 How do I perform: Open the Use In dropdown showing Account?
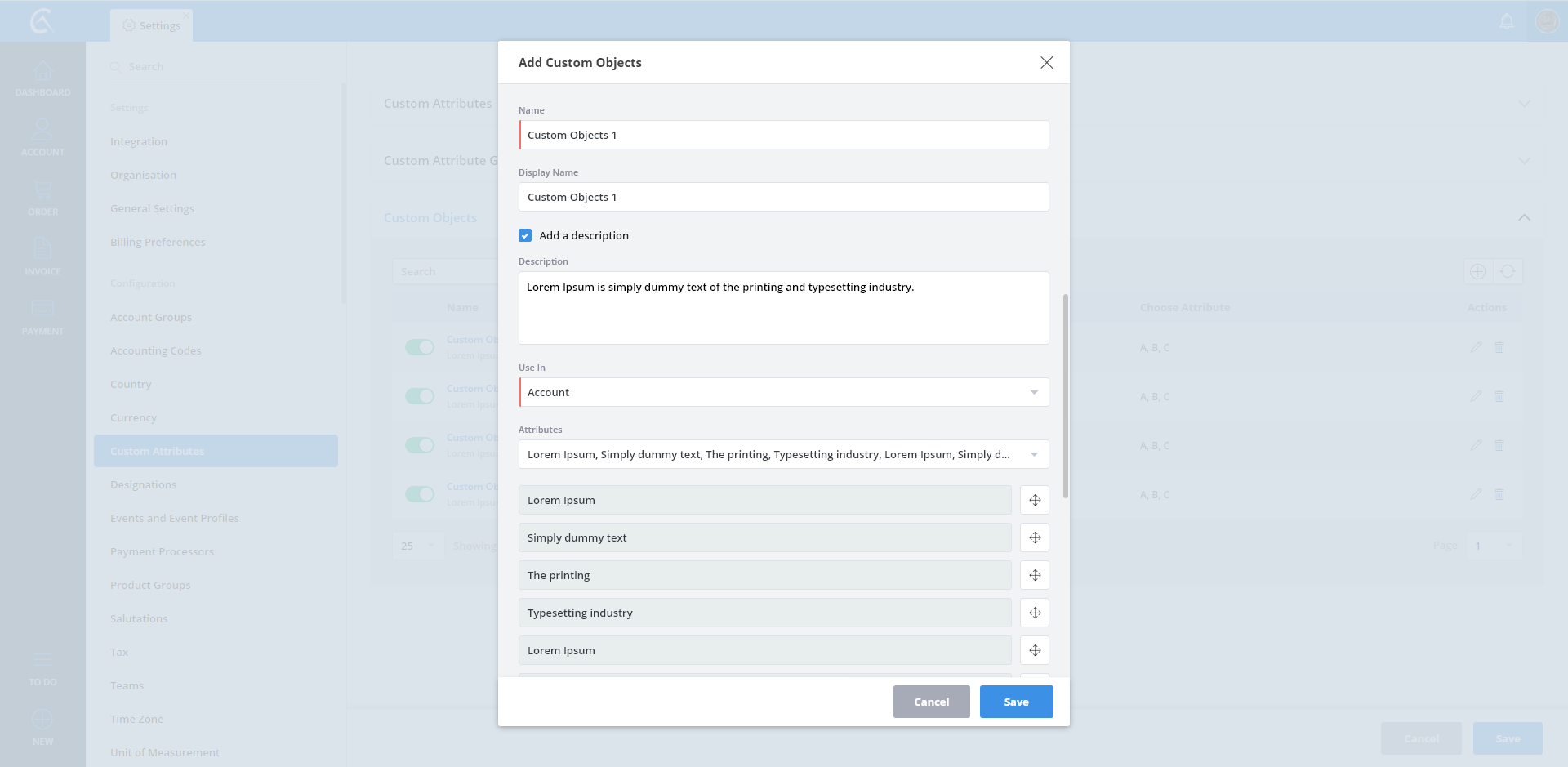783,392
